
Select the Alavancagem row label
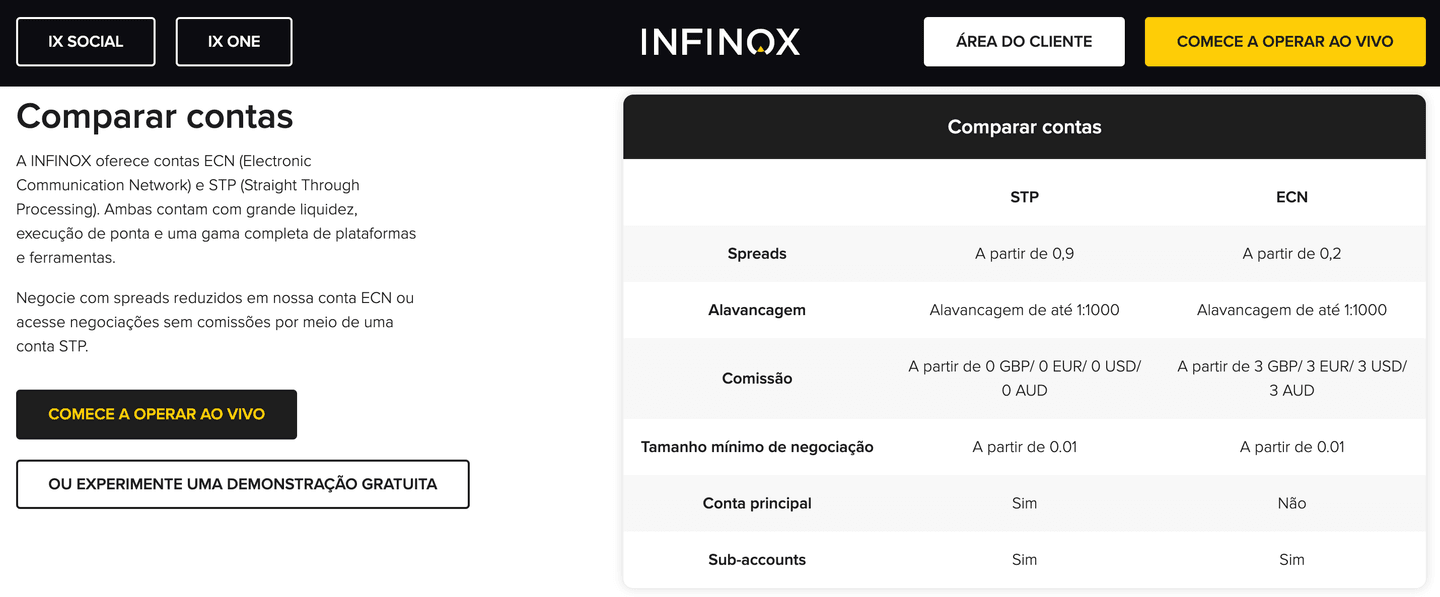click(x=757, y=310)
